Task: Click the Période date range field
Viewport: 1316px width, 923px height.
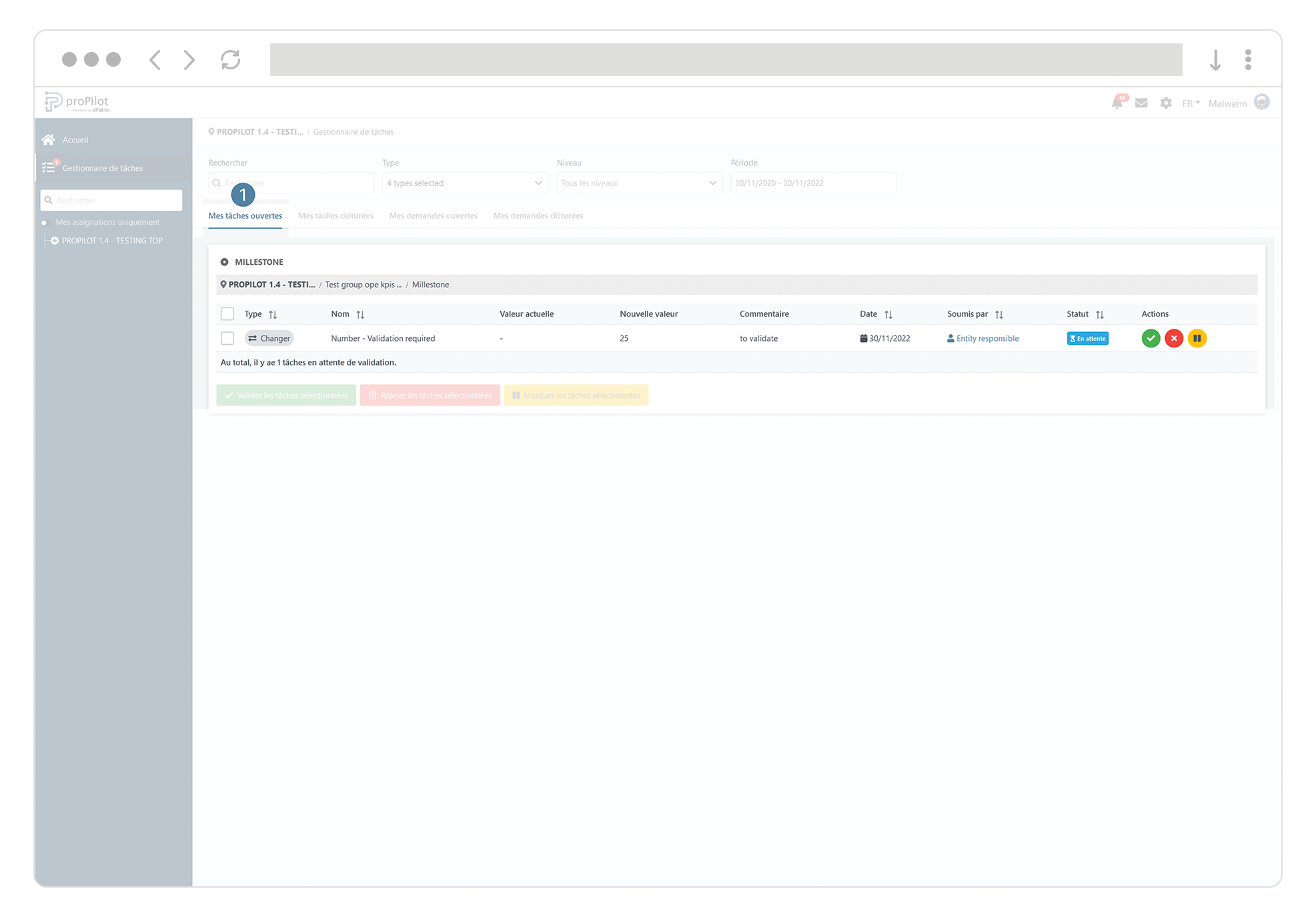Action: tap(813, 183)
